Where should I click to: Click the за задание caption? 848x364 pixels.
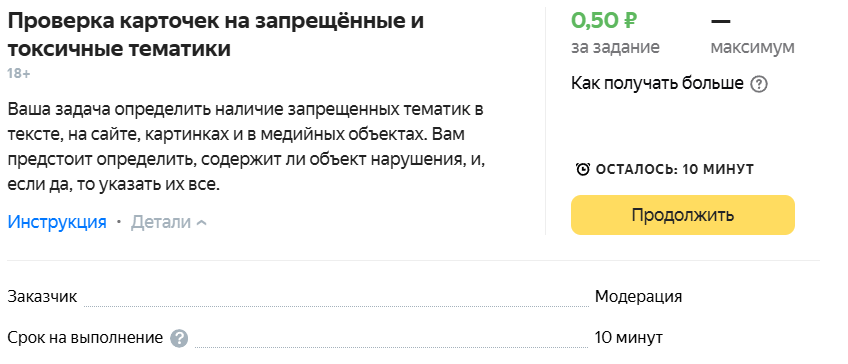click(615, 47)
